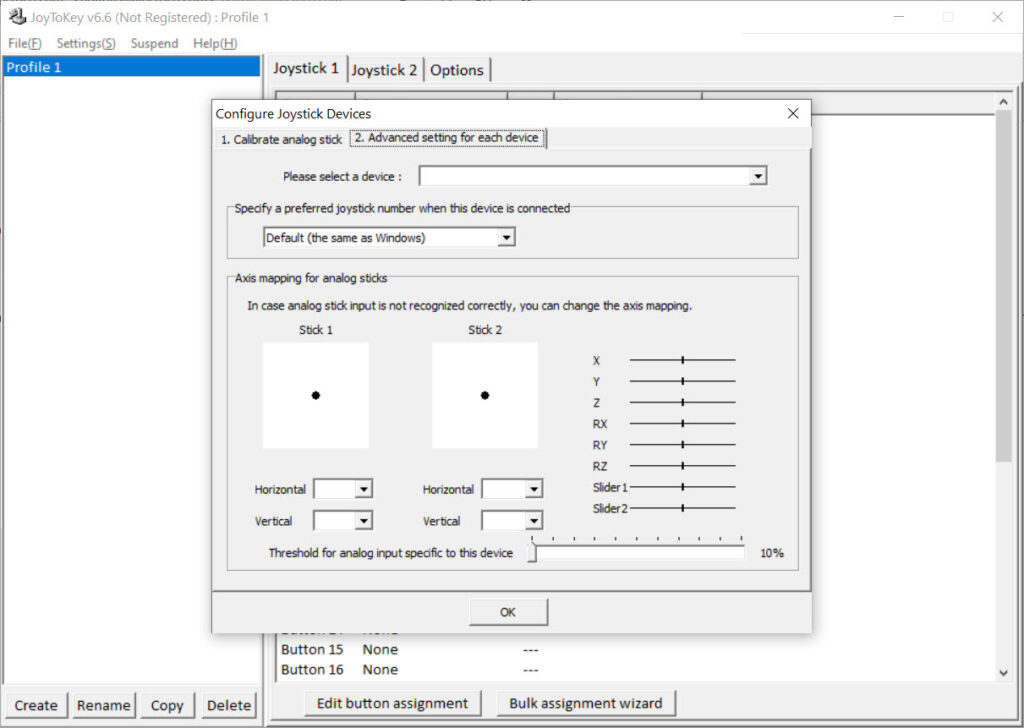Expand Stick 2 Vertical axis dropdown
This screenshot has width=1024, height=728.
[x=534, y=520]
